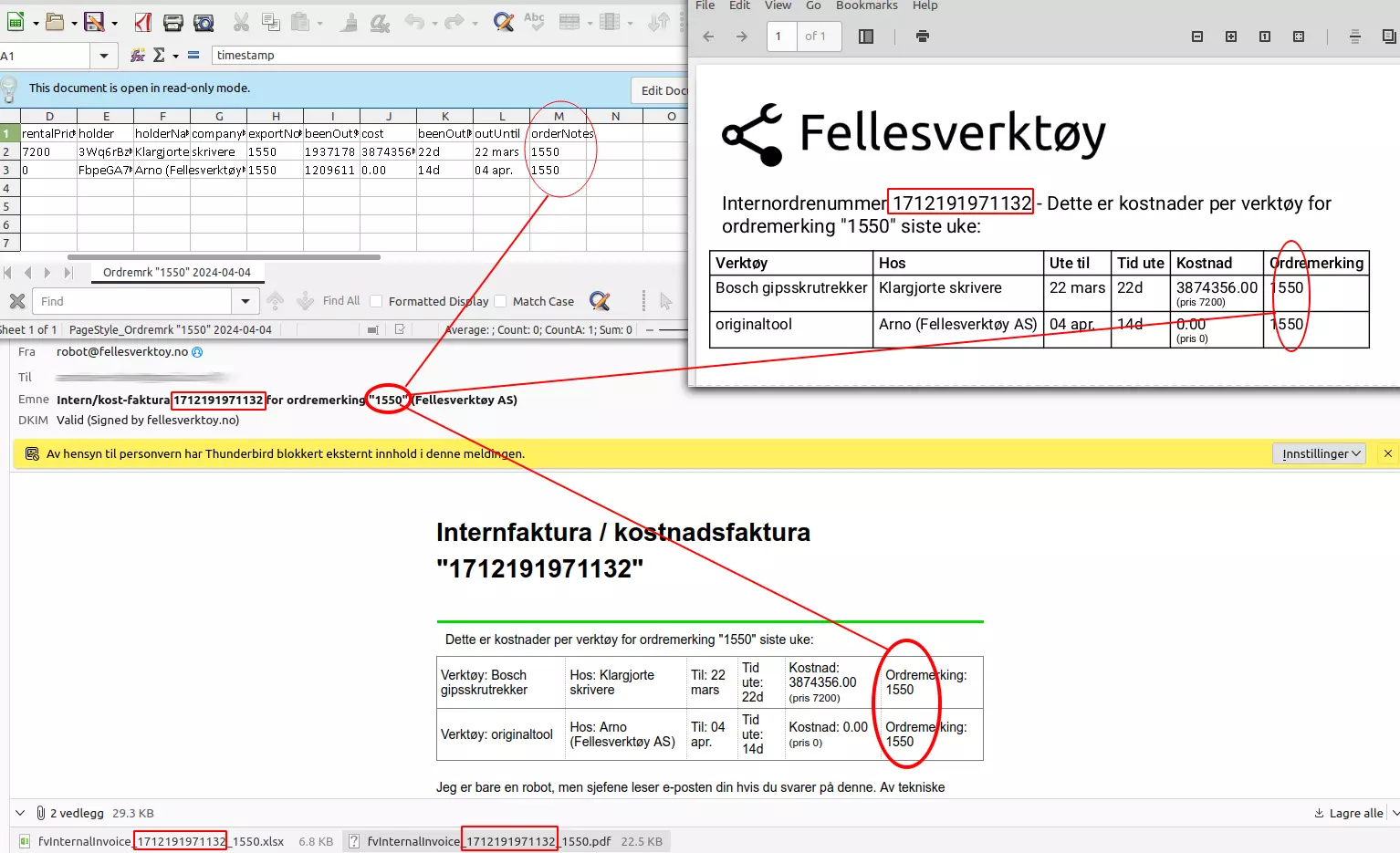Select the Sort icon in the toolbar
This screenshot has height=853, width=1400.
coord(658,23)
